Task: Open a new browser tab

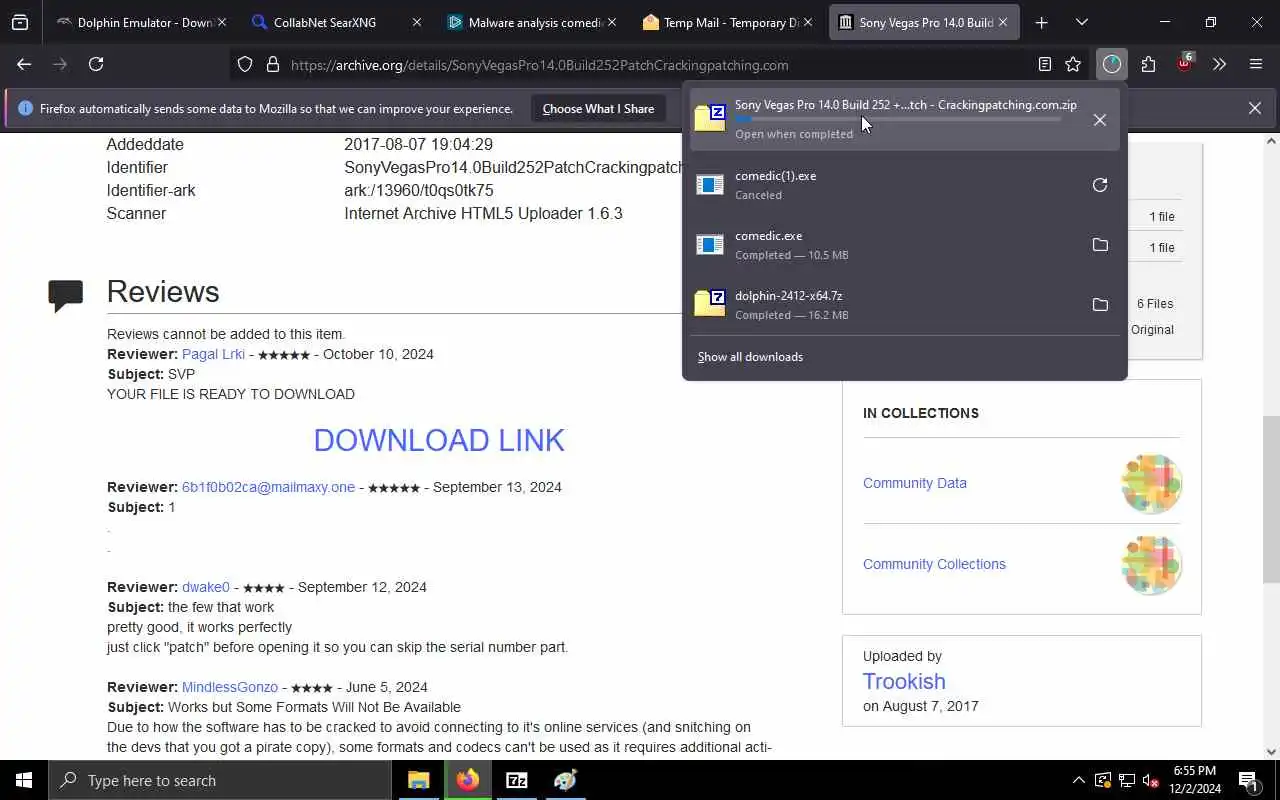Action: (1041, 22)
